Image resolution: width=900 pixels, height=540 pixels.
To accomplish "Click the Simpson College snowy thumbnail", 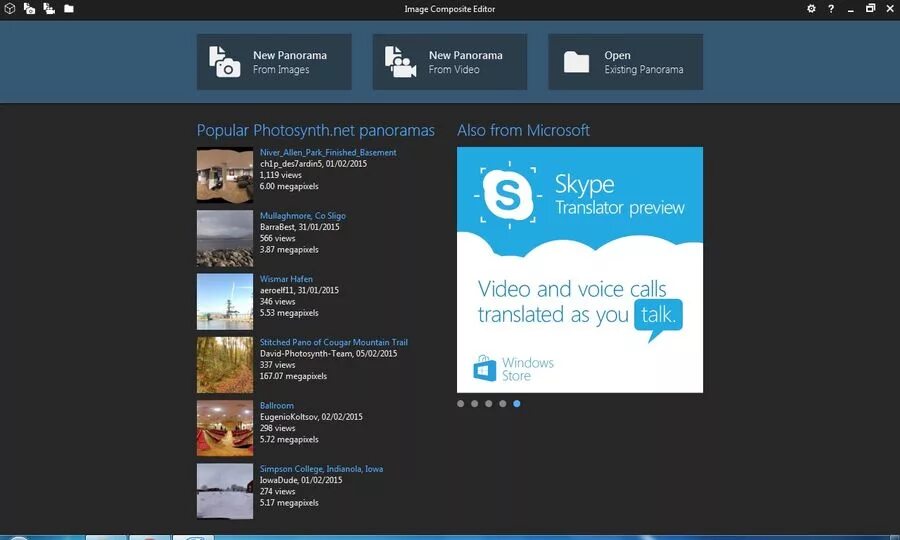I will click(x=225, y=491).
